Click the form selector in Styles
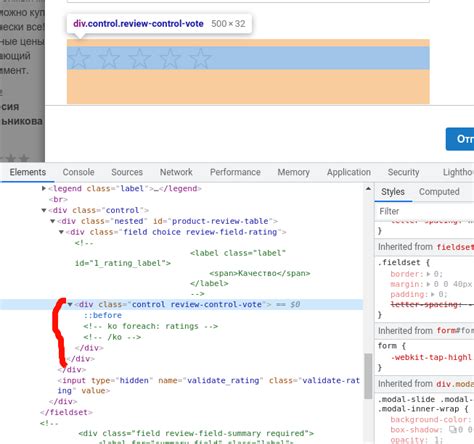474x444 pixels. point(386,346)
